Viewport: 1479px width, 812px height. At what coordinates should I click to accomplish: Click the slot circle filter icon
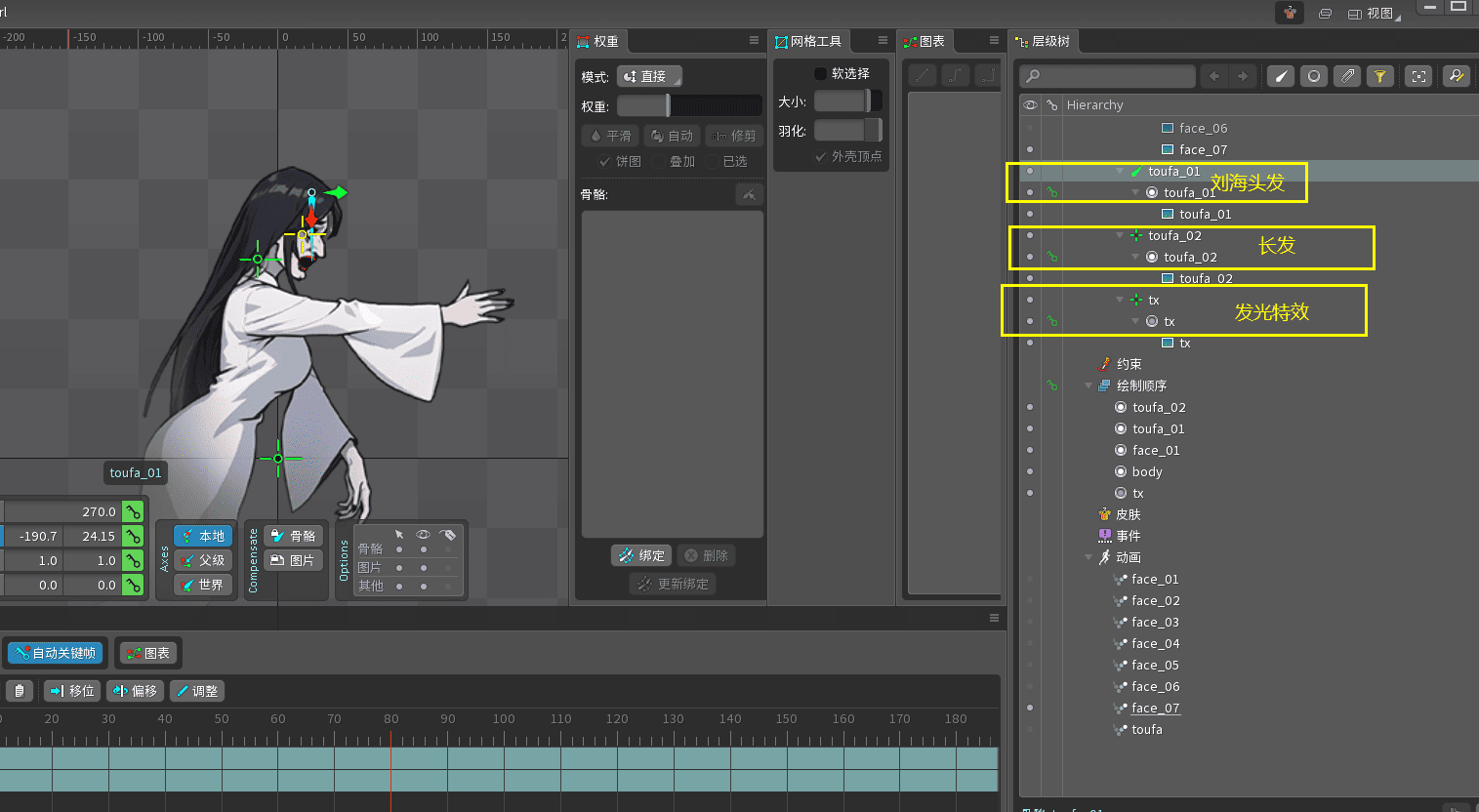[1314, 76]
